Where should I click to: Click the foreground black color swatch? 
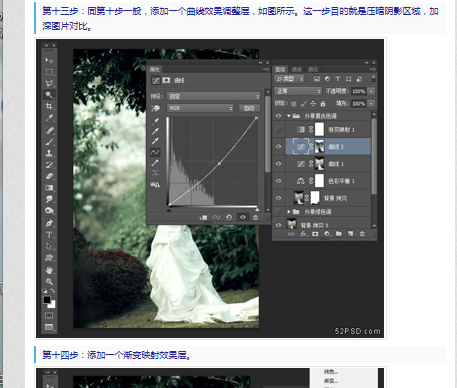pos(47,299)
